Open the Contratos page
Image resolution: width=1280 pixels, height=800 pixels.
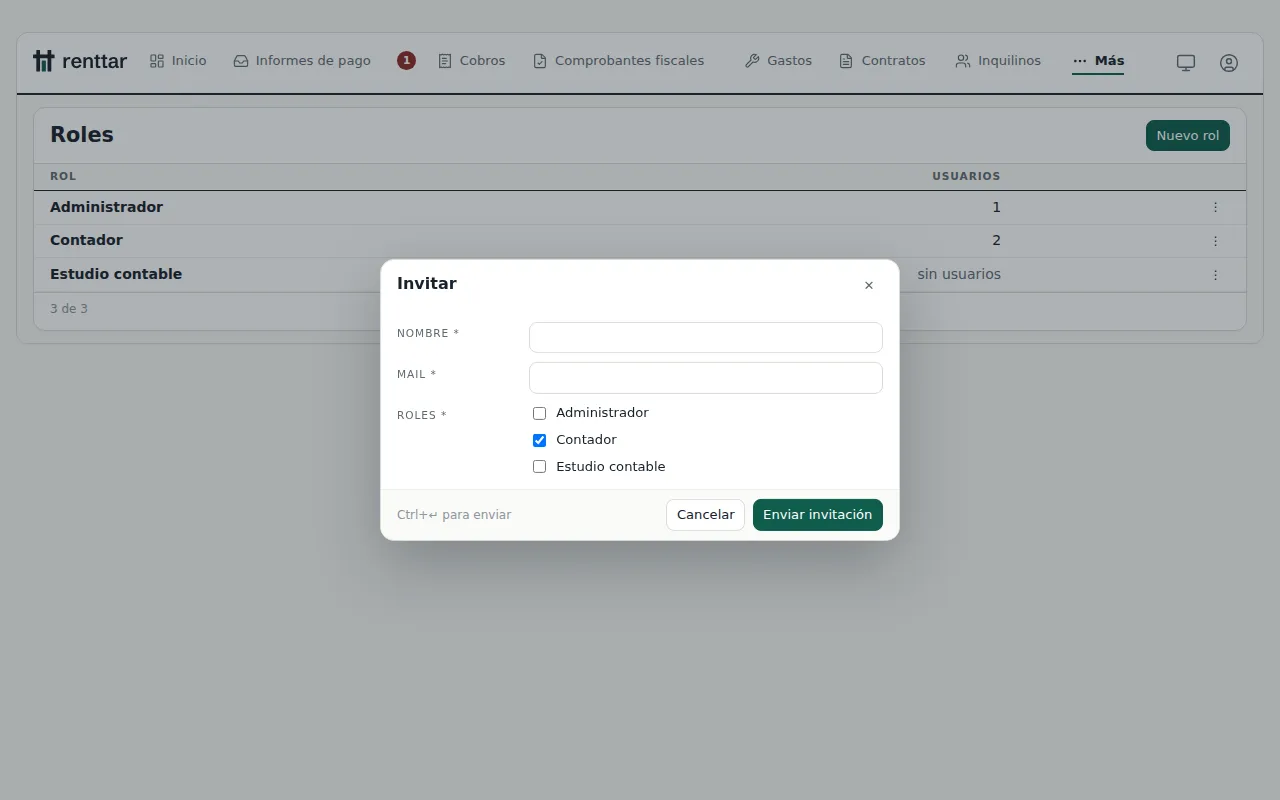(x=882, y=61)
